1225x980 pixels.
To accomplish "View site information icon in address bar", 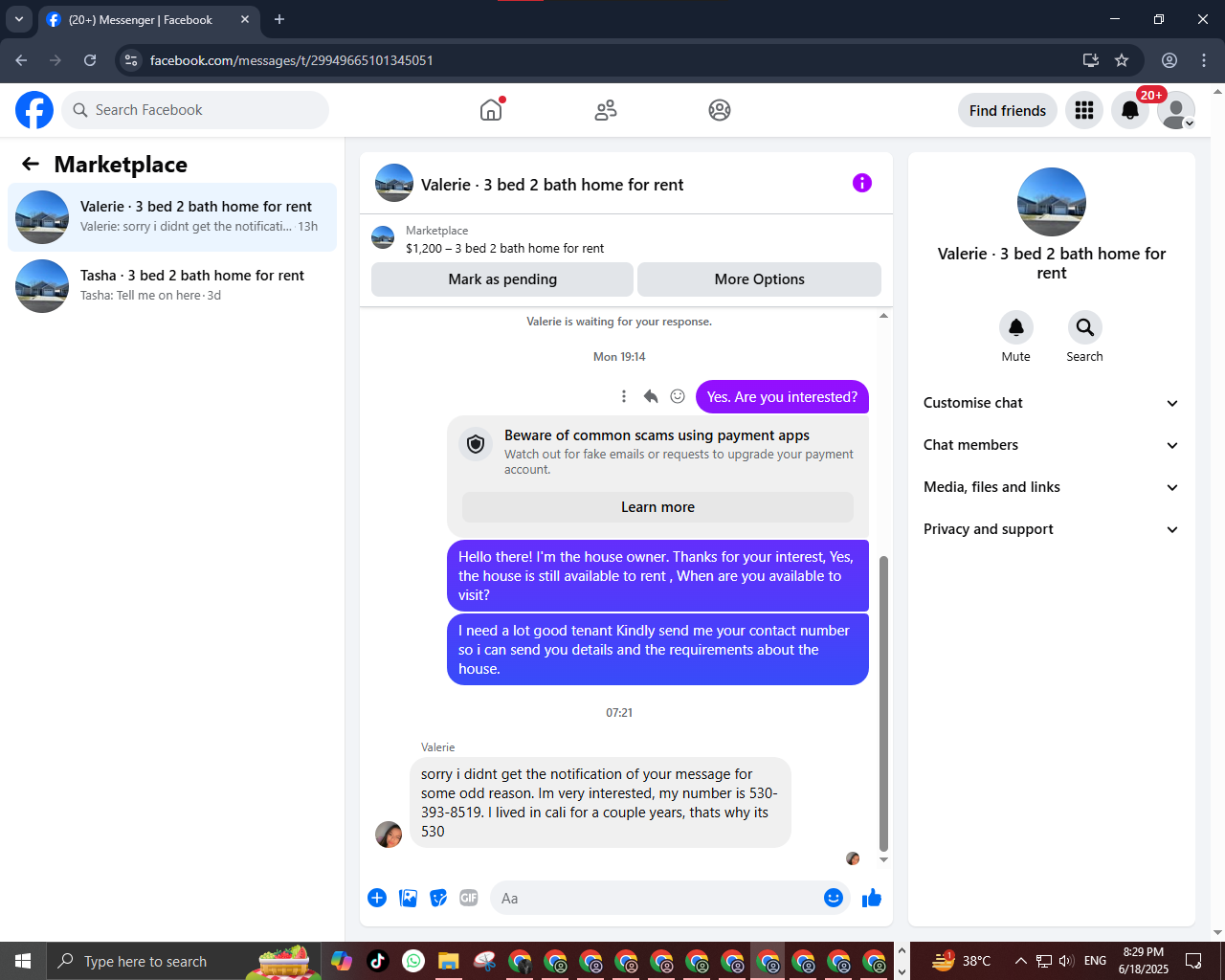I will click(131, 60).
